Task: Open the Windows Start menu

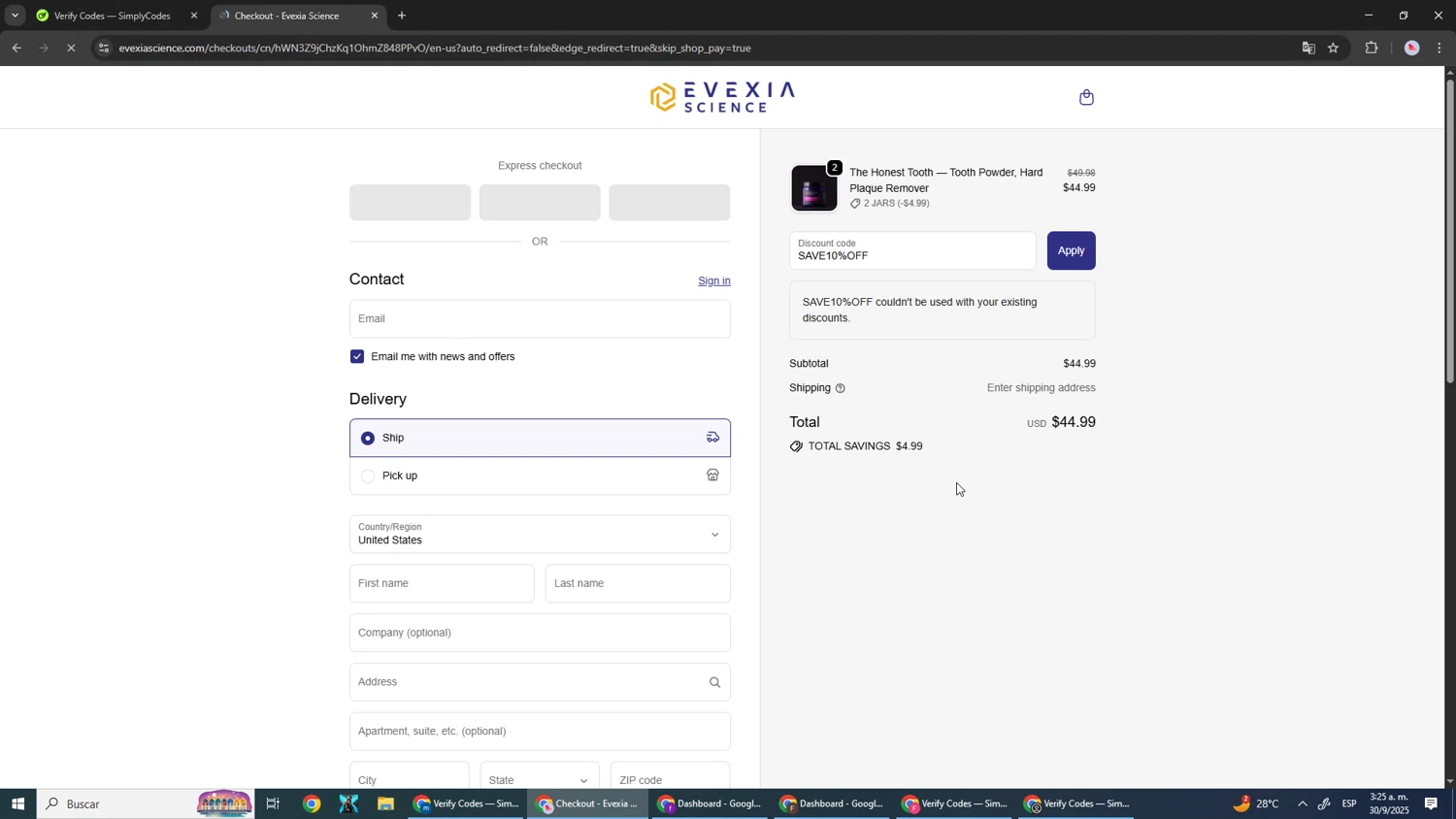Action: pos(17,803)
